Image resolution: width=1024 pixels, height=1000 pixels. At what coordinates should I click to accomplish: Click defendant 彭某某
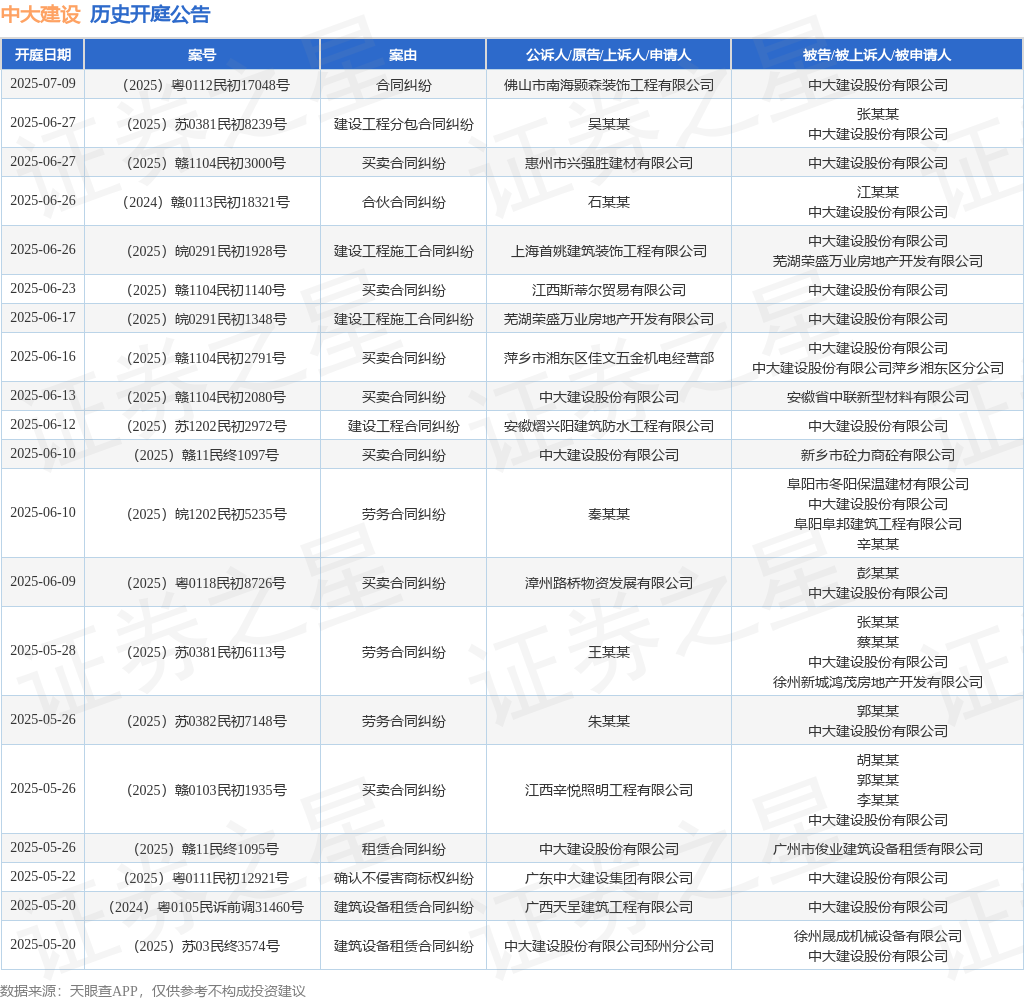878,573
